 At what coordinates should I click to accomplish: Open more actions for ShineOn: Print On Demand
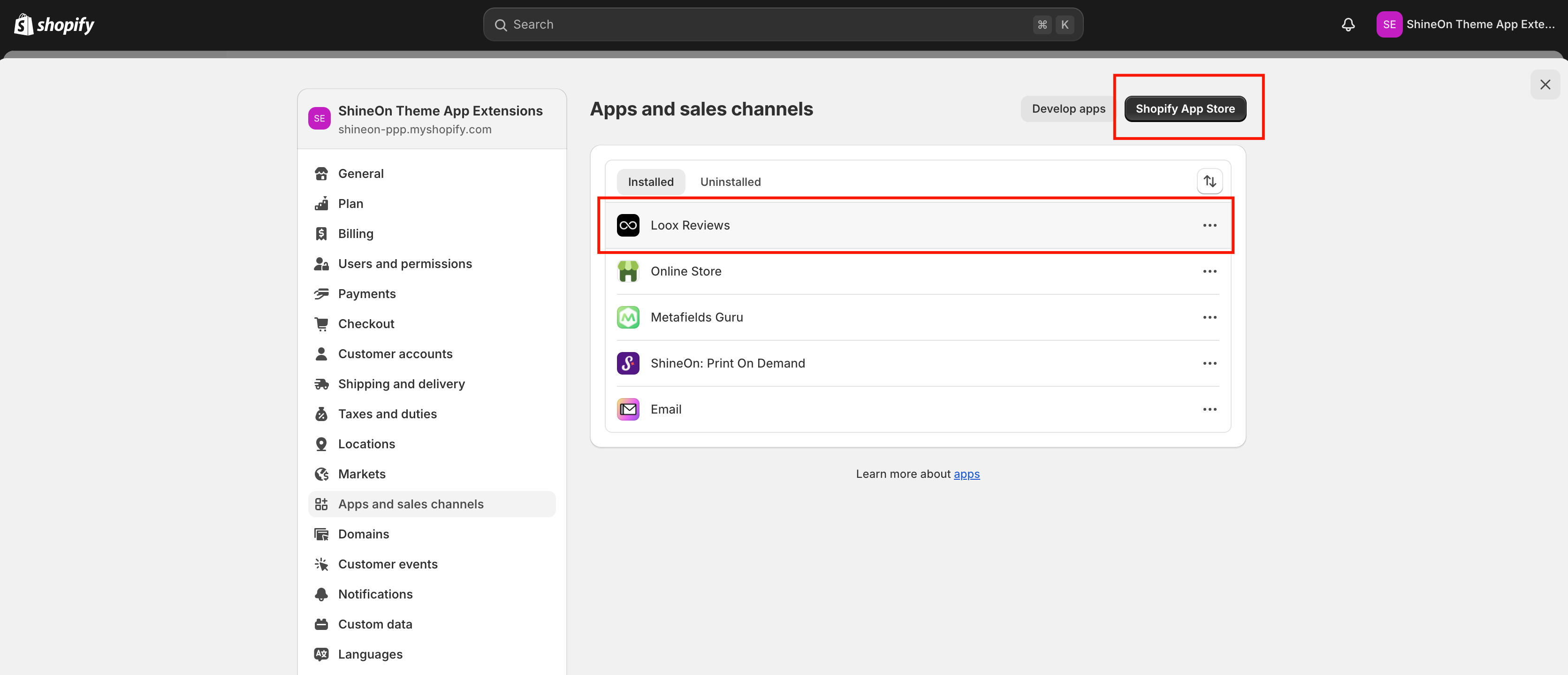coord(1210,363)
